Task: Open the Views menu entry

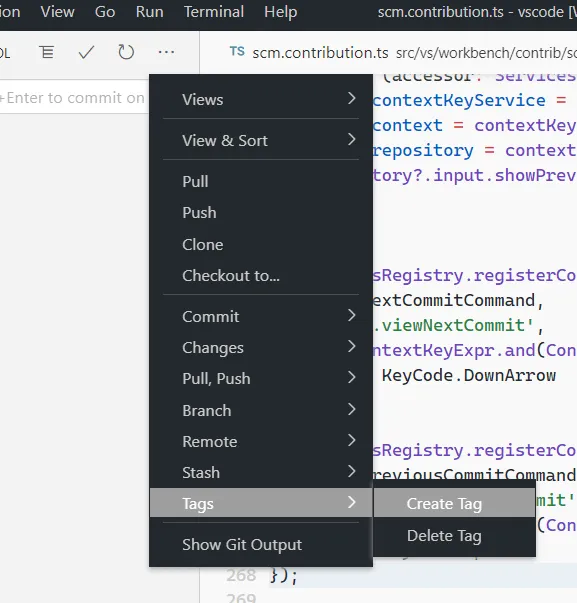Action: 261,100
